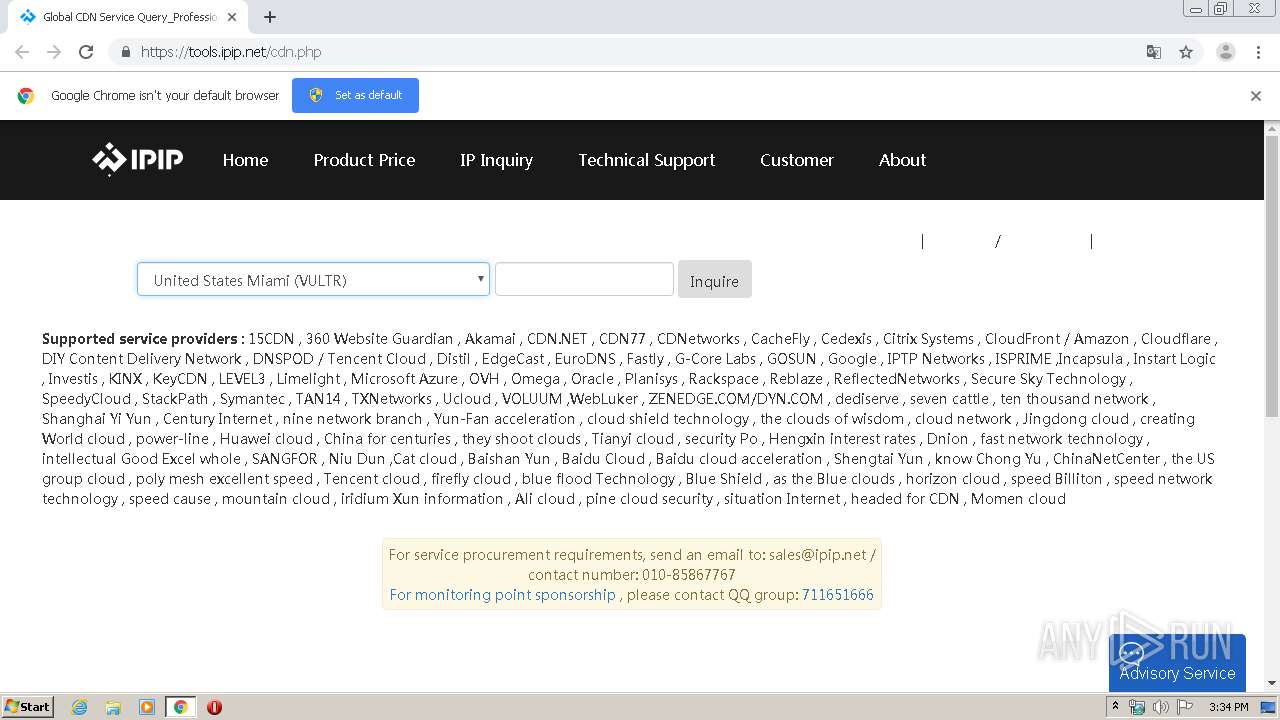Viewport: 1280px width, 720px height.
Task: Open red shield antivirus taskbar icon
Action: click(x=214, y=707)
